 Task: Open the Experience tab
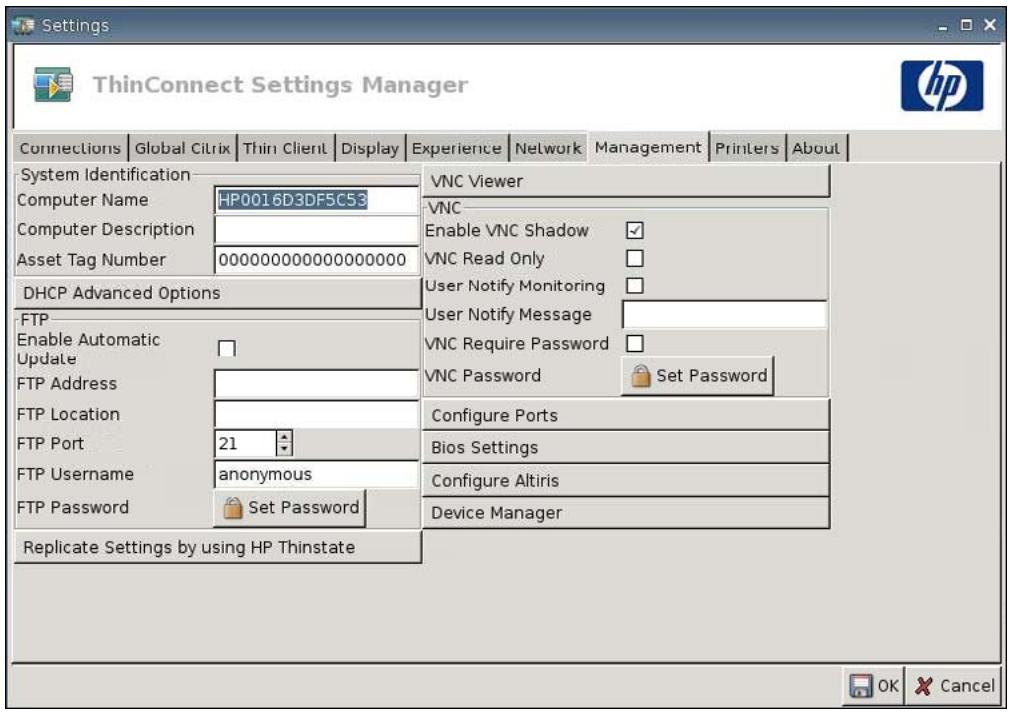click(x=456, y=148)
